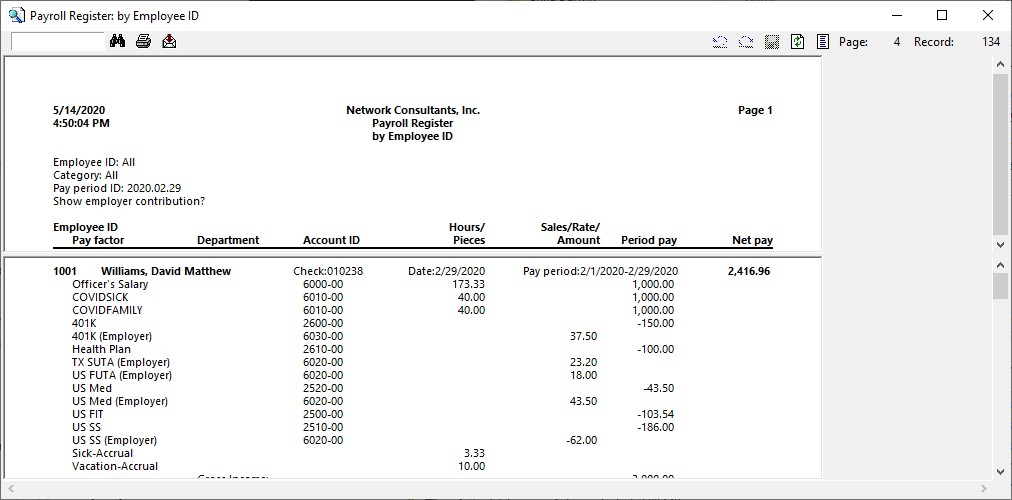Click the Page 1 label in report header
1012x500 pixels.
click(x=755, y=110)
